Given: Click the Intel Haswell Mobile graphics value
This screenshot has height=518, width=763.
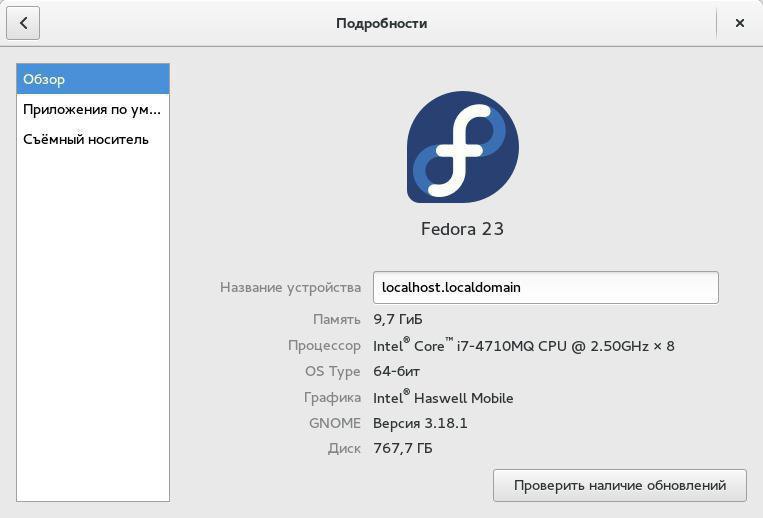Looking at the screenshot, I should coord(443,398).
